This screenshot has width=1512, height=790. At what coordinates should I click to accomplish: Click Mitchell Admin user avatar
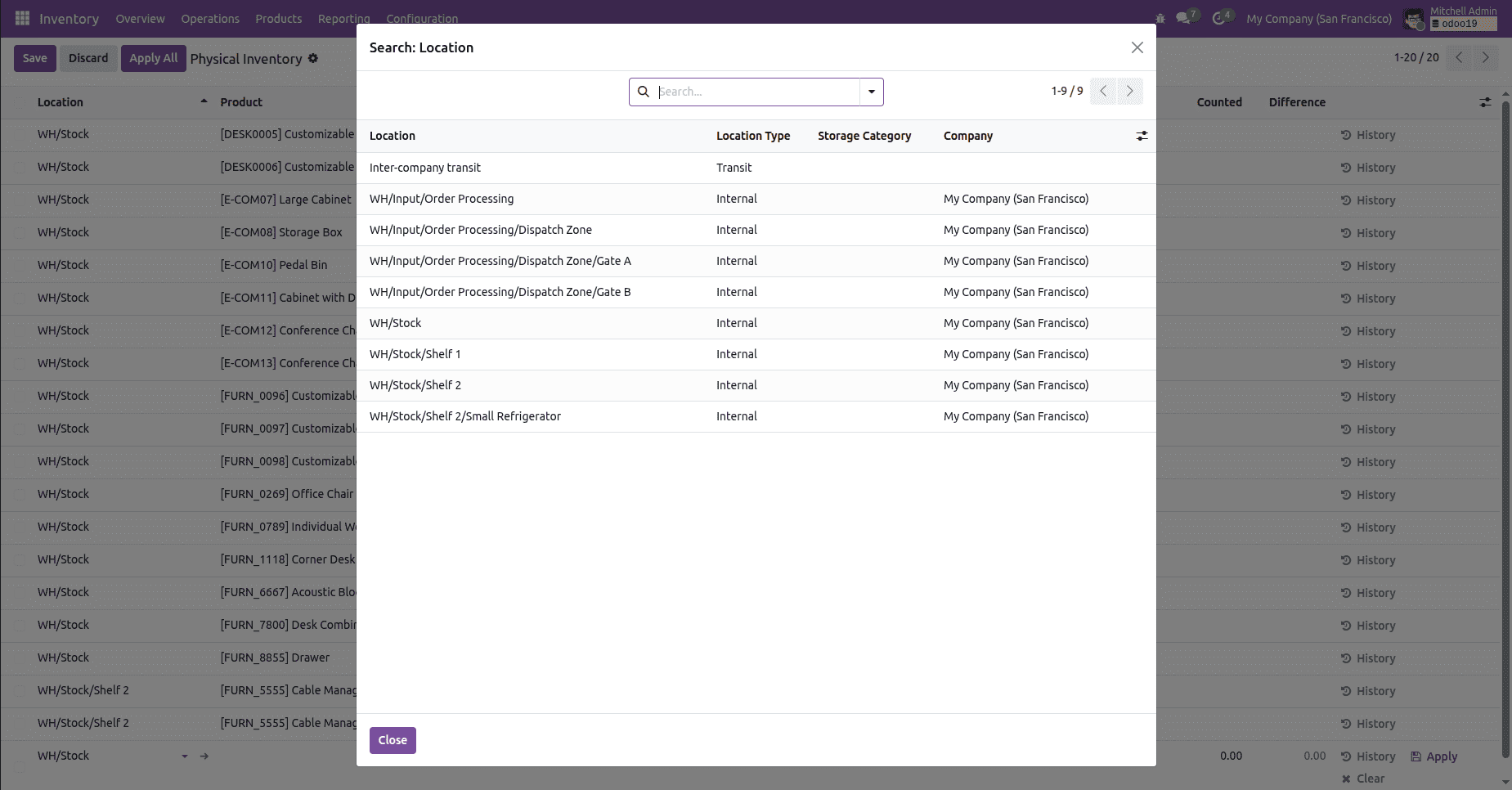(x=1413, y=18)
